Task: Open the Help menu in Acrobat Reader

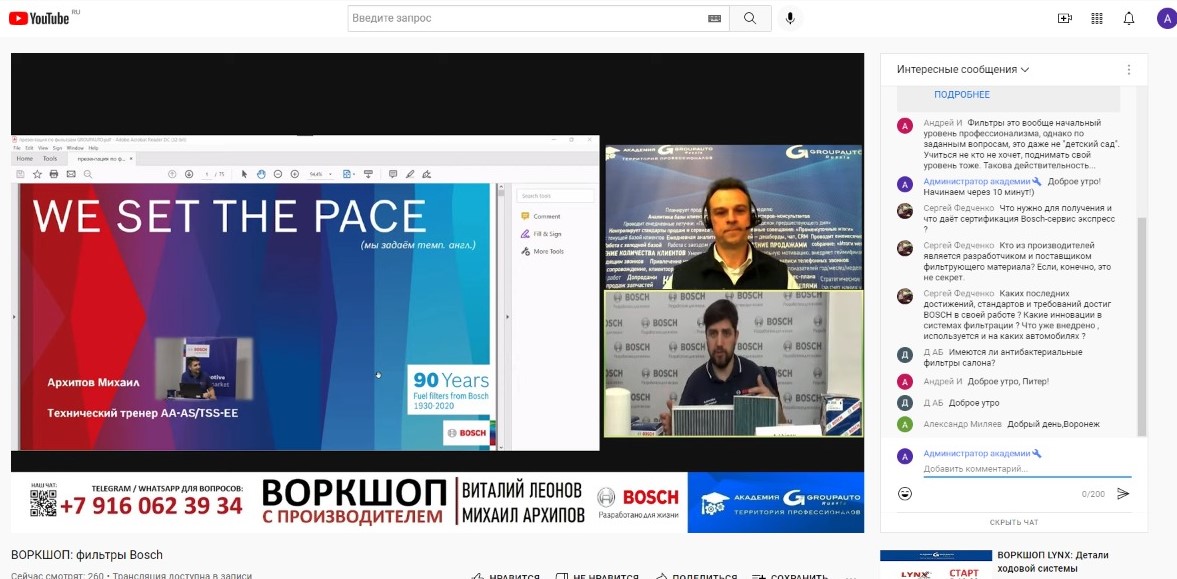Action: coord(93,148)
